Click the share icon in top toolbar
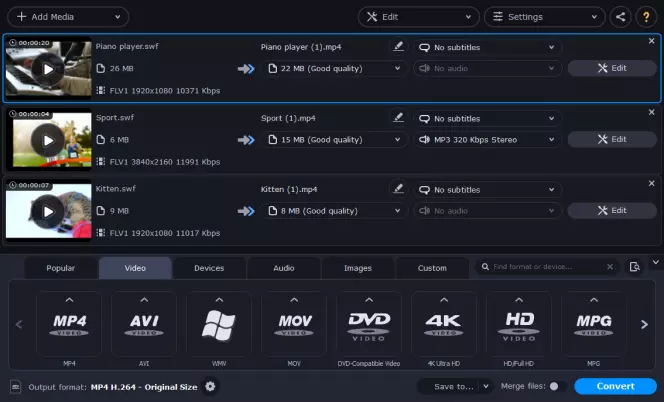This screenshot has width=664, height=402. tap(621, 17)
